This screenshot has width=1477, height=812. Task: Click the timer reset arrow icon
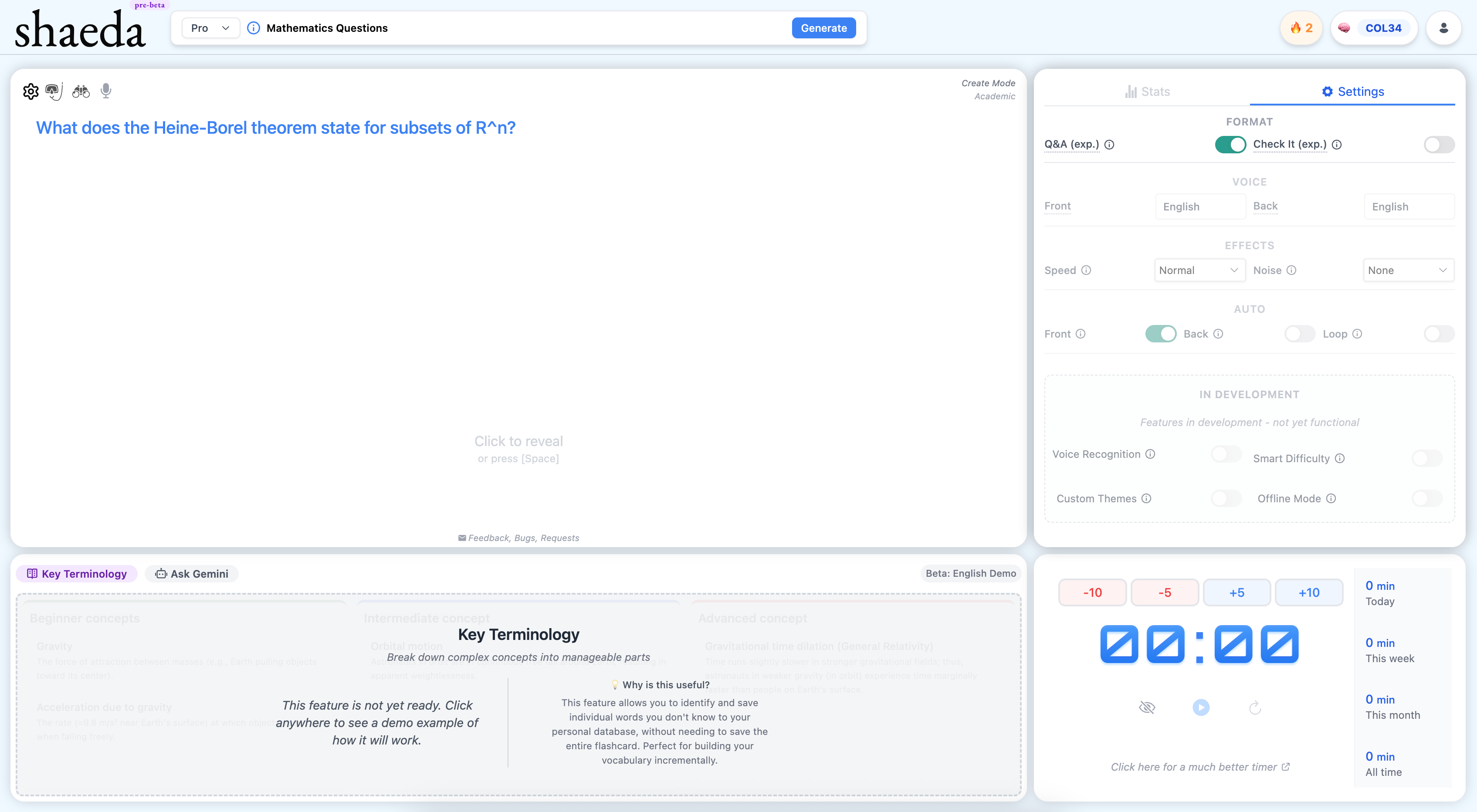tap(1254, 707)
